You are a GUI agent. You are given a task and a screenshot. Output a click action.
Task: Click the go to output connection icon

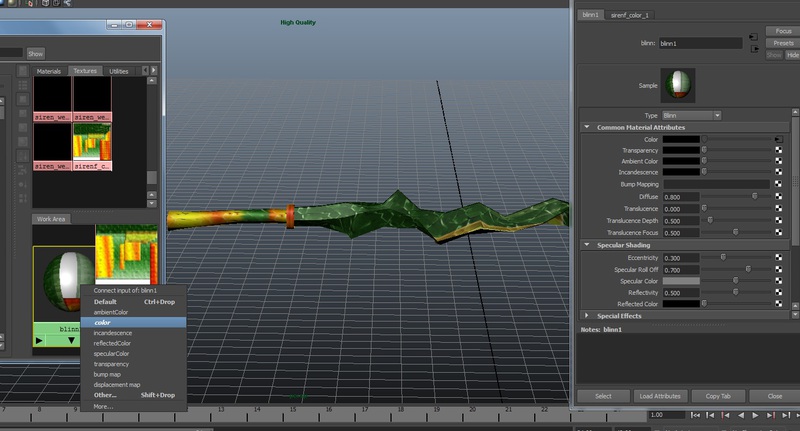point(755,49)
